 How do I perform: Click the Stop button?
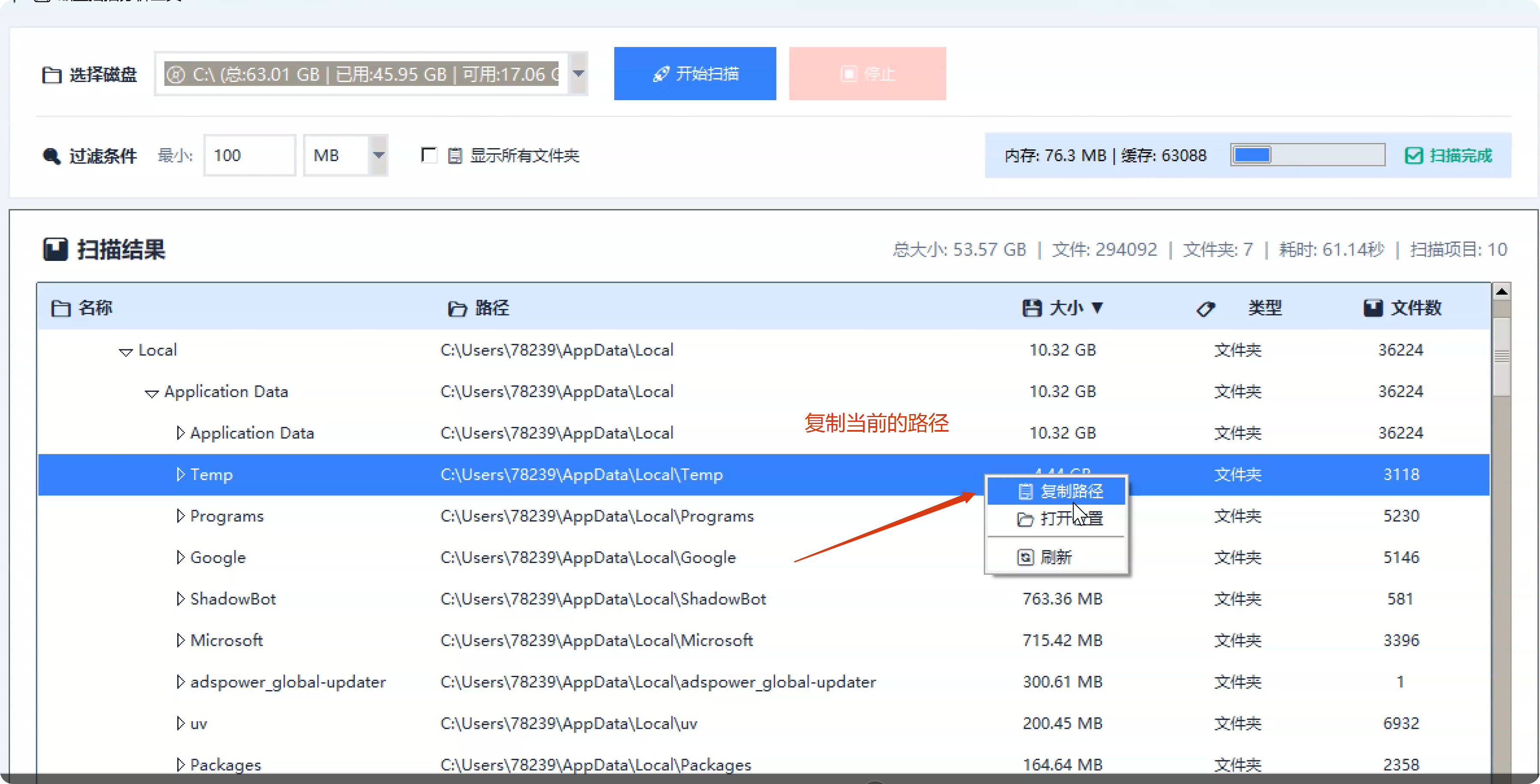coord(867,73)
